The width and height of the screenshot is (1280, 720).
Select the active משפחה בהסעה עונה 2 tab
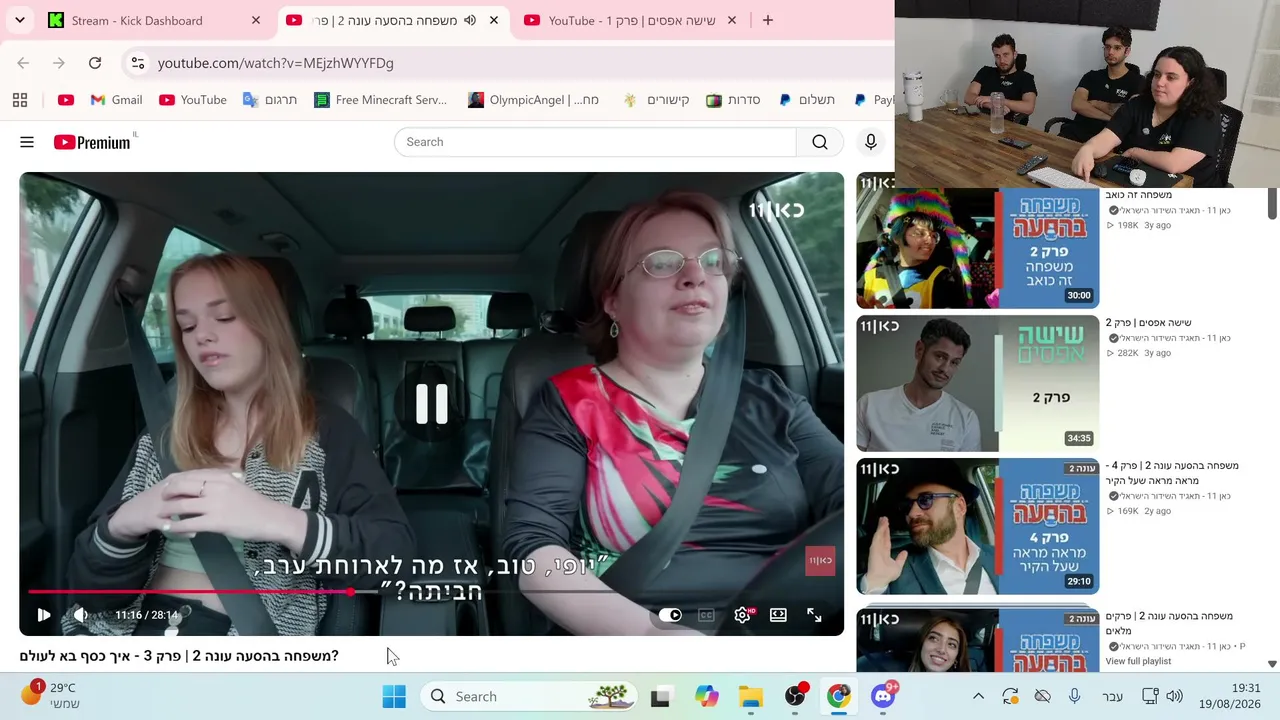tap(393, 20)
